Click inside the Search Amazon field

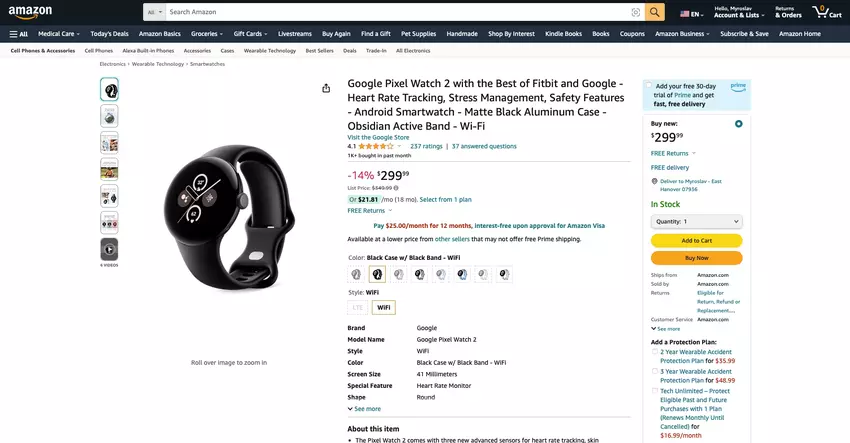[x=395, y=12]
